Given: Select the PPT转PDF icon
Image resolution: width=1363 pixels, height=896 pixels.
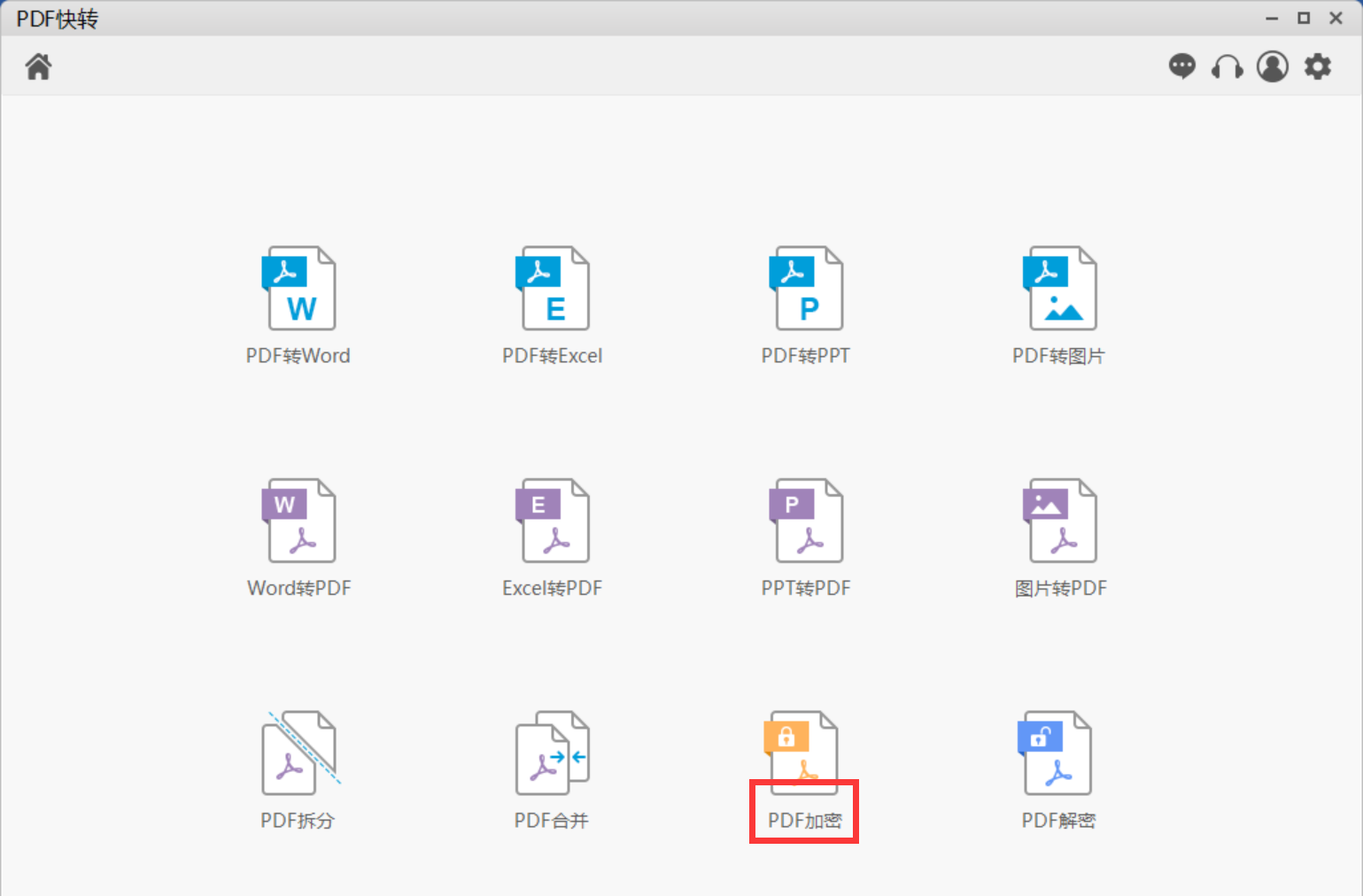Looking at the screenshot, I should 806,521.
